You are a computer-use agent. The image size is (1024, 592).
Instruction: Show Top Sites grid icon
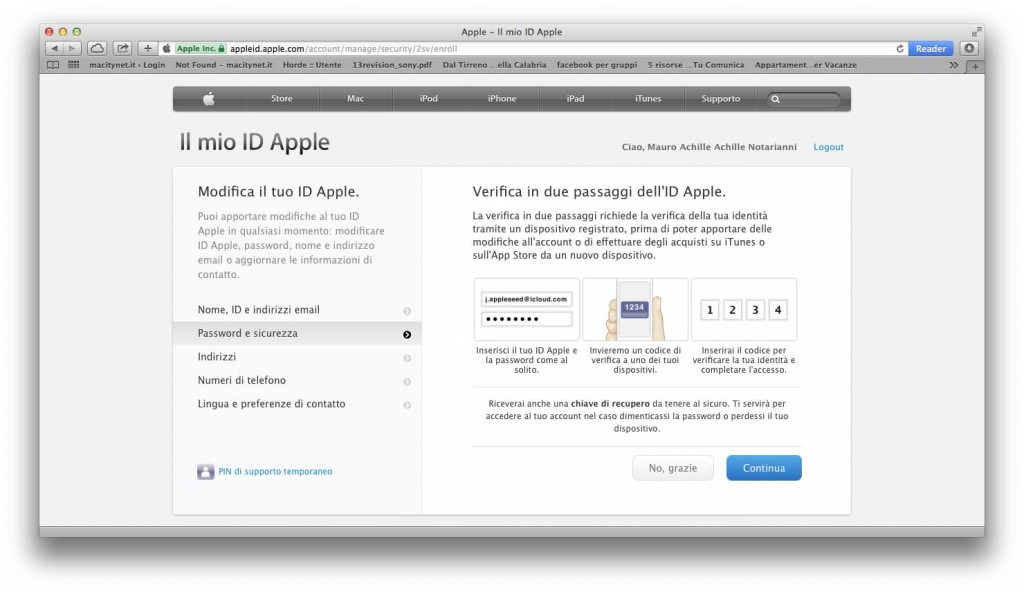pos(74,65)
